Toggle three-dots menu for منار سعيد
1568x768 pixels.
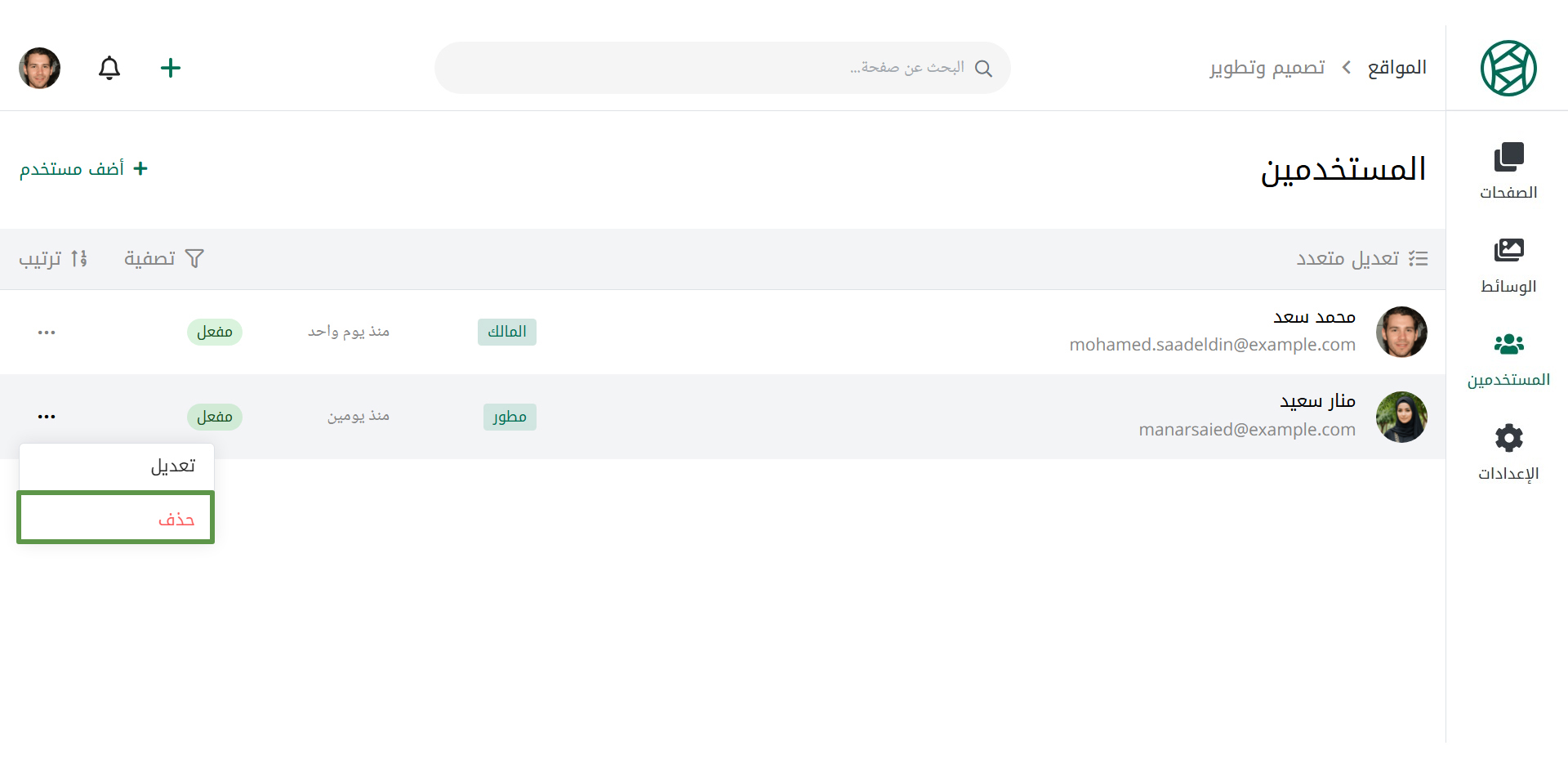coord(47,417)
